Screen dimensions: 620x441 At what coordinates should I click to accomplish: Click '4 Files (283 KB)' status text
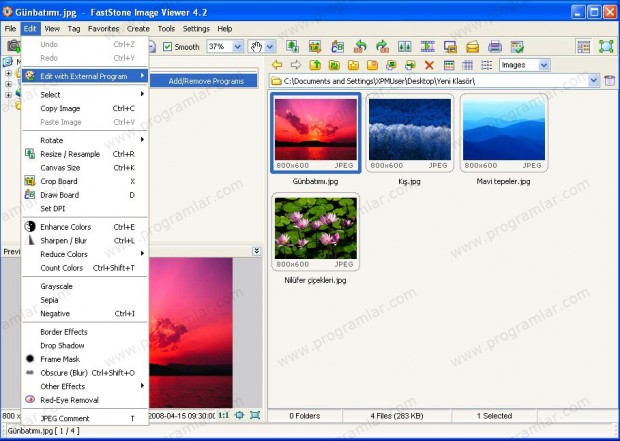[x=397, y=416]
